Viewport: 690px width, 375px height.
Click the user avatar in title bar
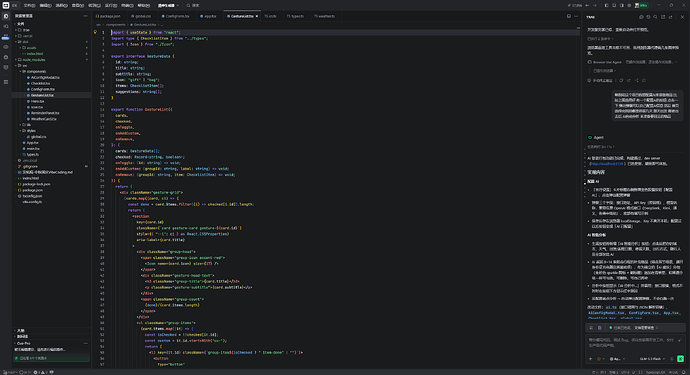pos(637,5)
